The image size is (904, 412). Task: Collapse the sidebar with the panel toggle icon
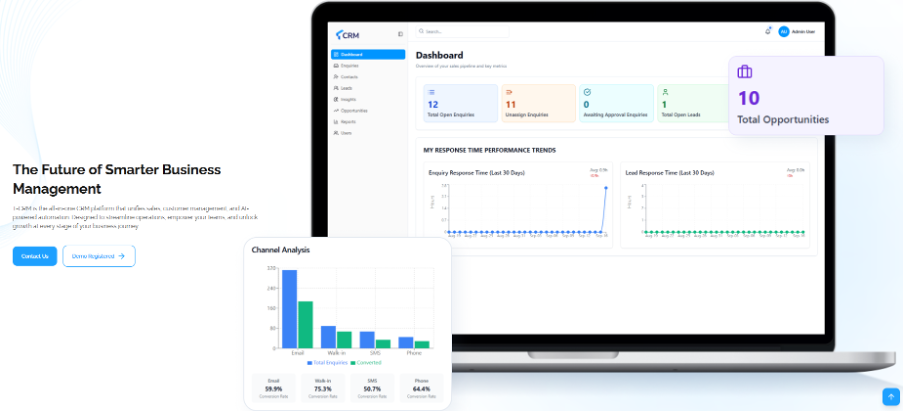(400, 33)
